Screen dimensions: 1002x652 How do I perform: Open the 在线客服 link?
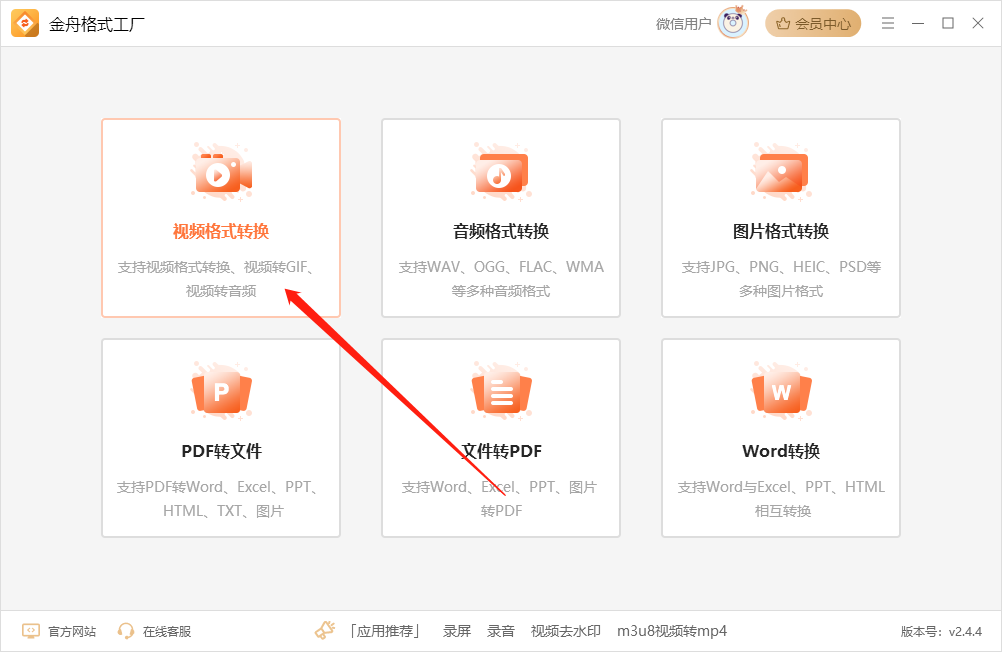pos(167,632)
